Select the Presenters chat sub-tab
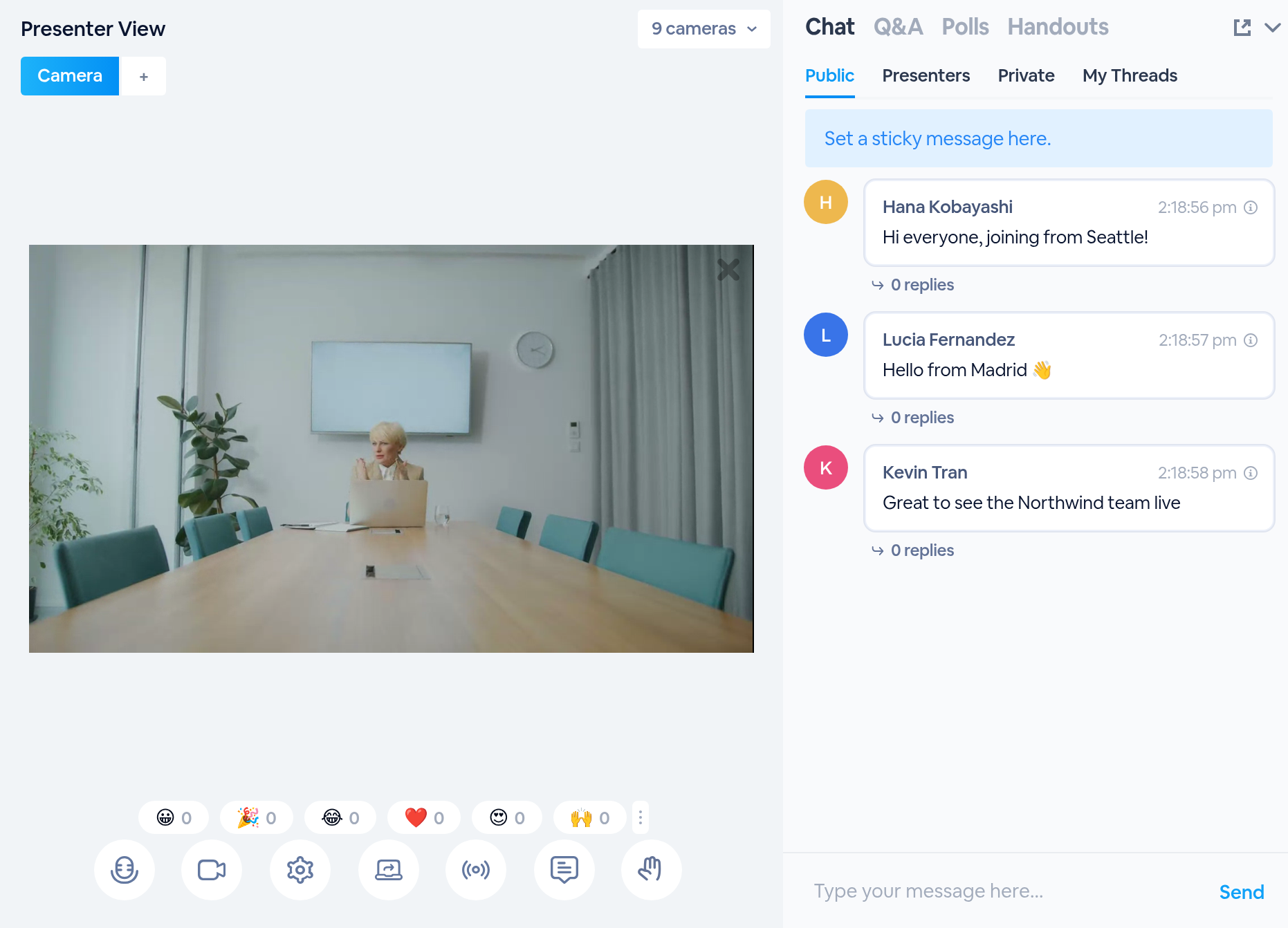Viewport: 1288px width, 928px height. [926, 76]
